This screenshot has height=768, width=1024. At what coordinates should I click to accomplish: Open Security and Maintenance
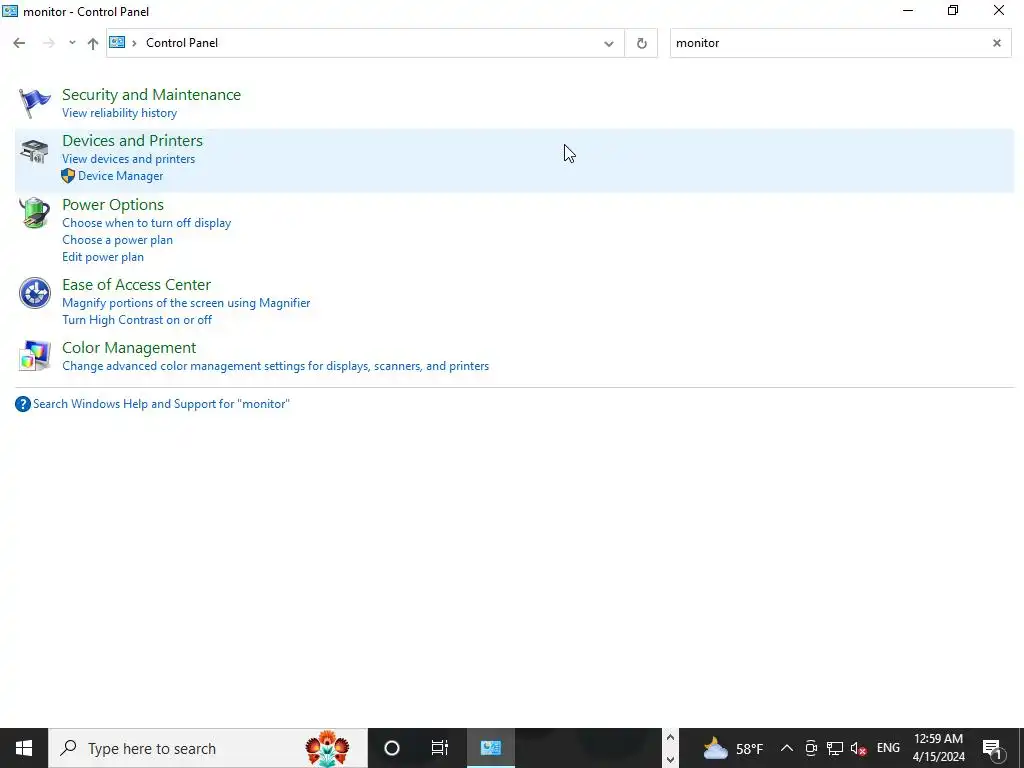tap(152, 95)
